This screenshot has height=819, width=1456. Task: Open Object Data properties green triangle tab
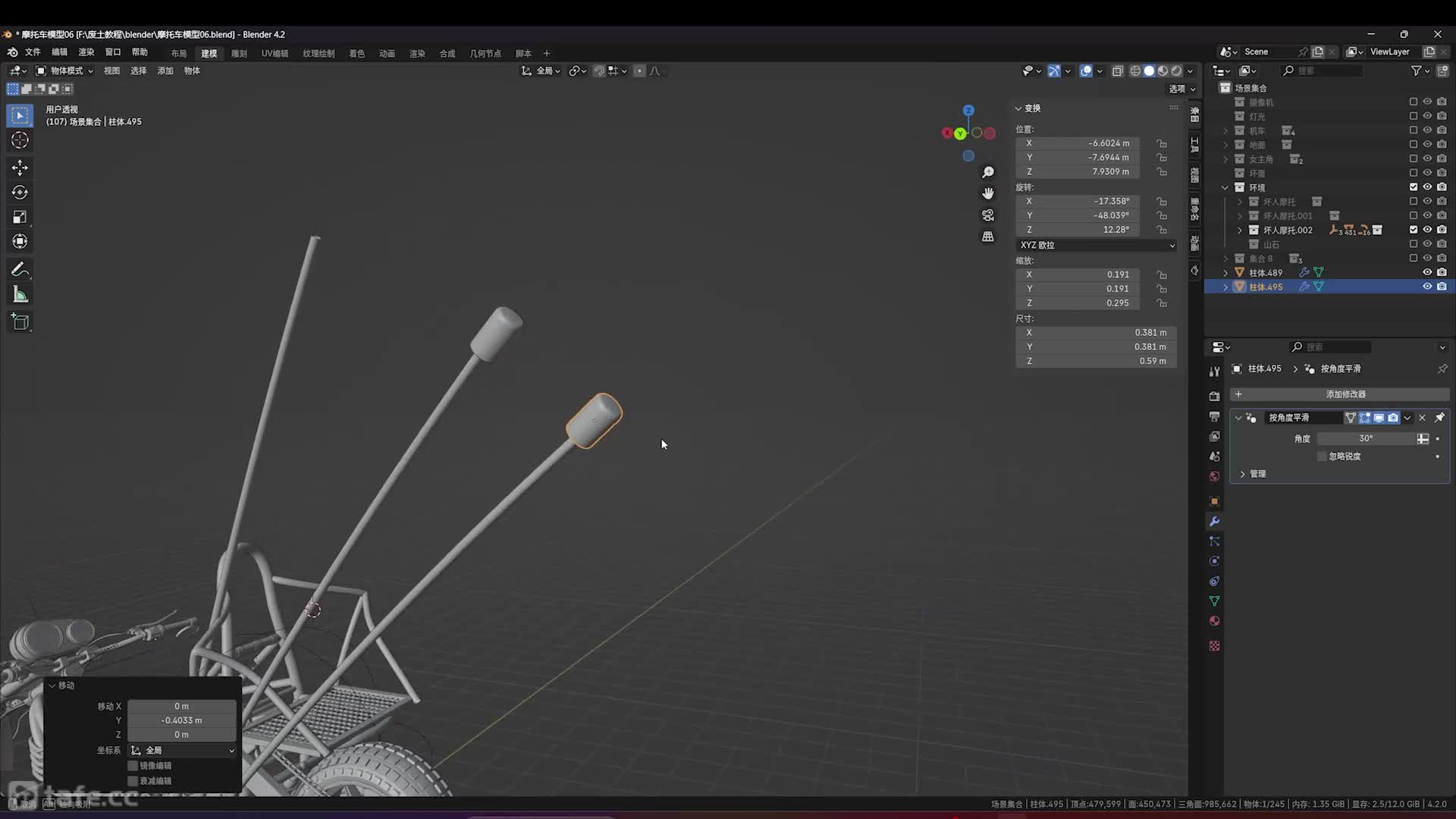1214,601
